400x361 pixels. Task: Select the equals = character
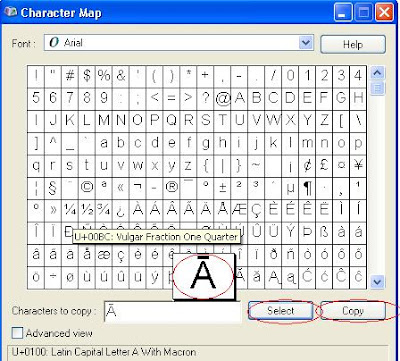click(x=171, y=99)
